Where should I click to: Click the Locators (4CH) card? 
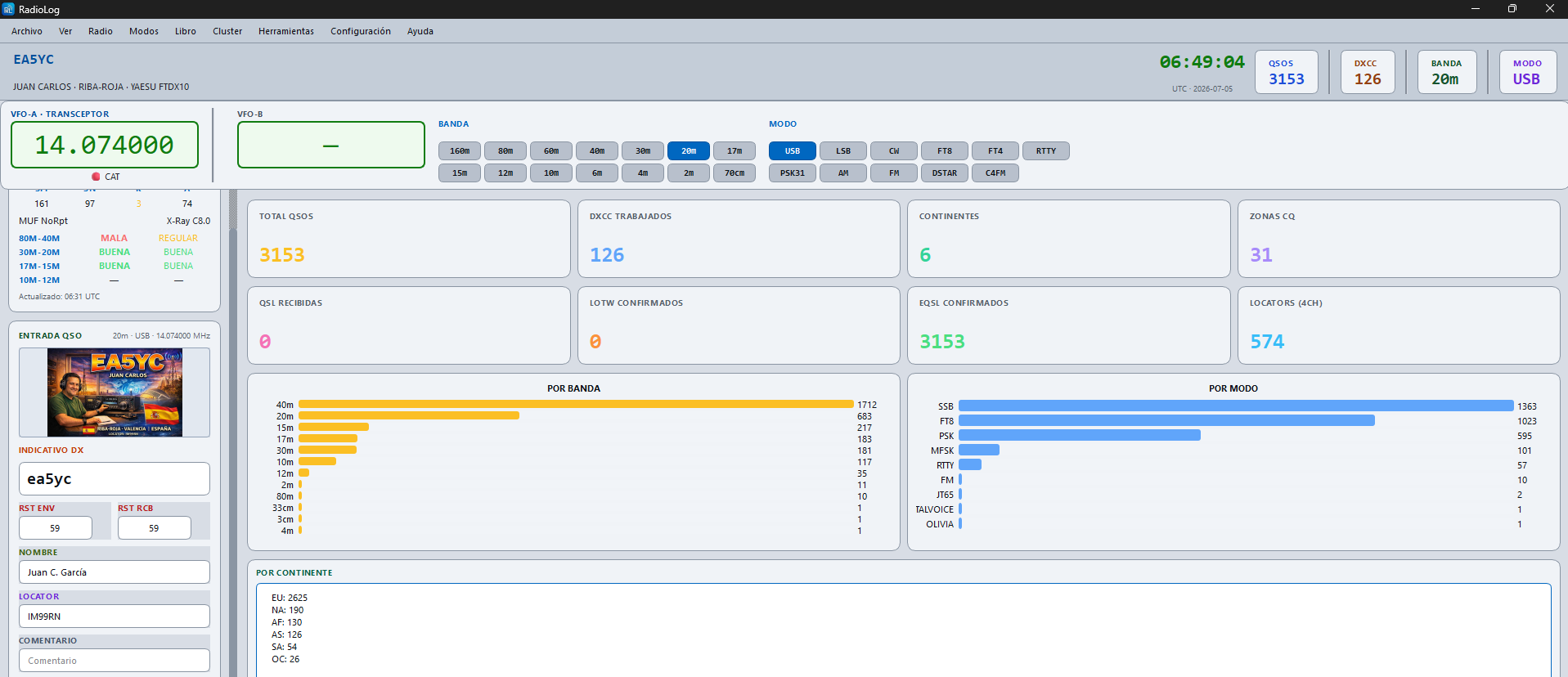click(1399, 325)
